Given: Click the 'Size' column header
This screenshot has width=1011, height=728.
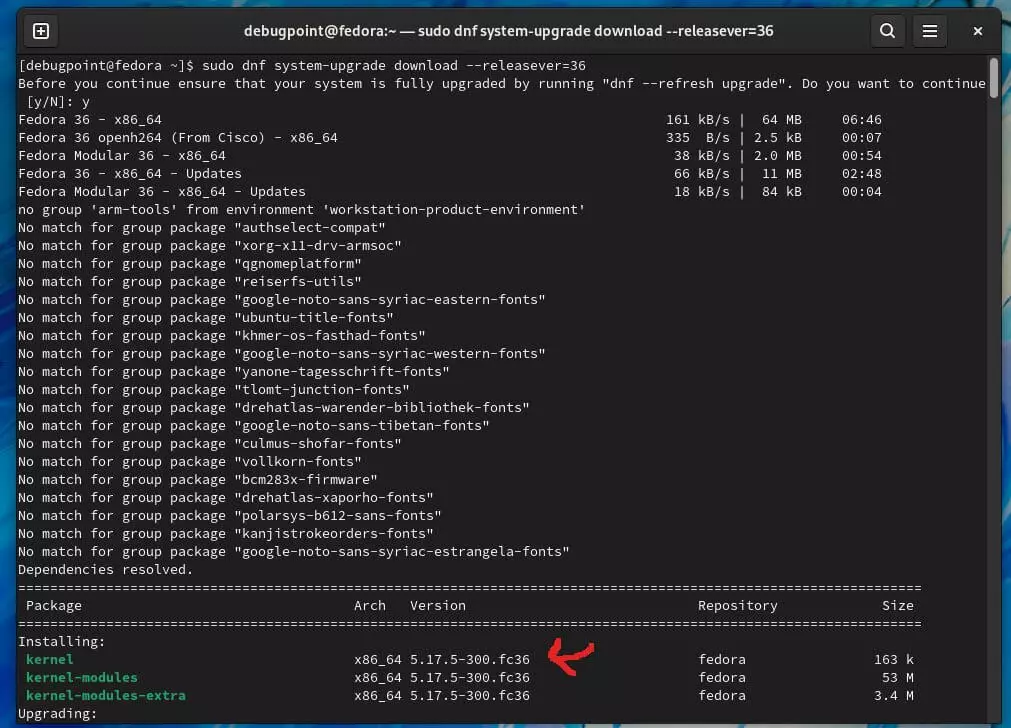Looking at the screenshot, I should click(898, 606).
